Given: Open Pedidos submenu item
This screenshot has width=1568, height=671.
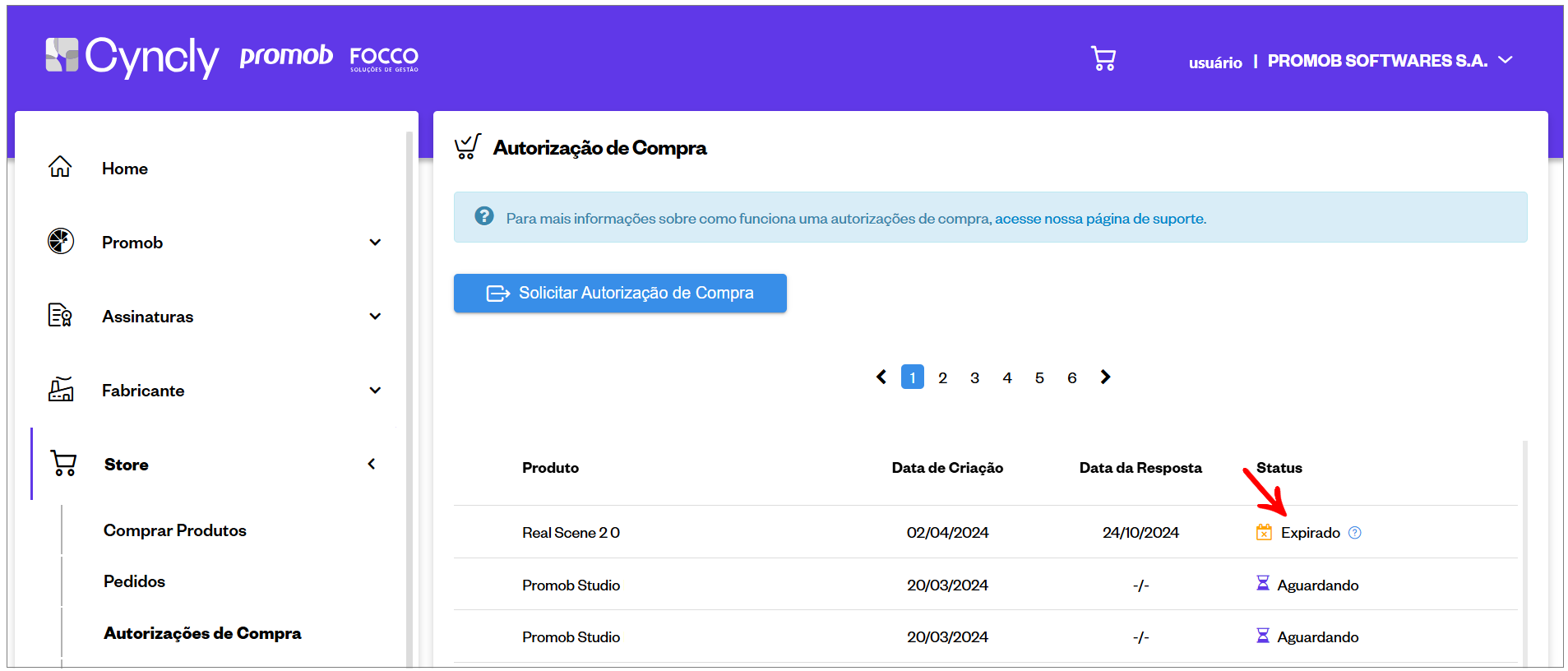Looking at the screenshot, I should (135, 581).
